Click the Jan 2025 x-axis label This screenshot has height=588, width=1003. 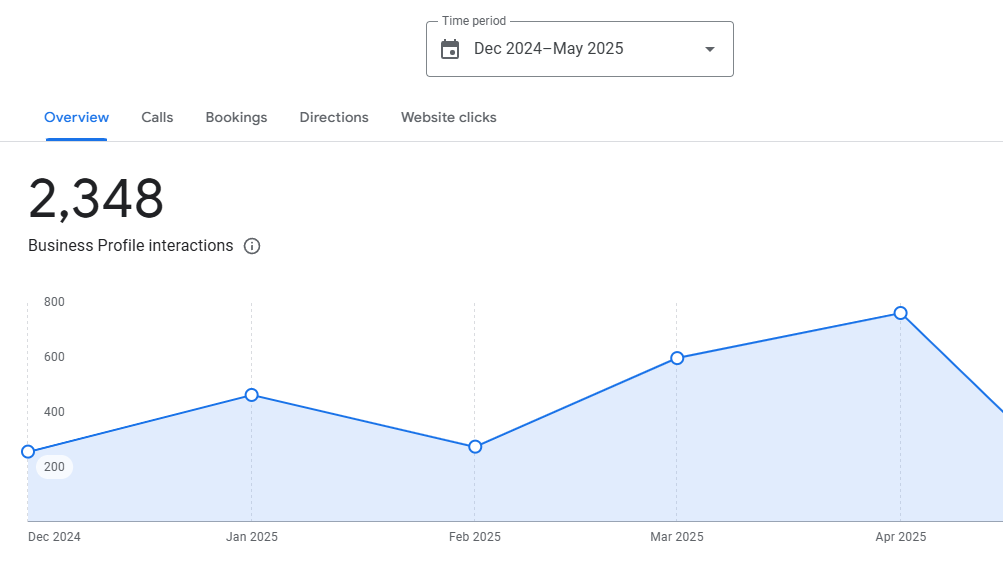coord(252,537)
